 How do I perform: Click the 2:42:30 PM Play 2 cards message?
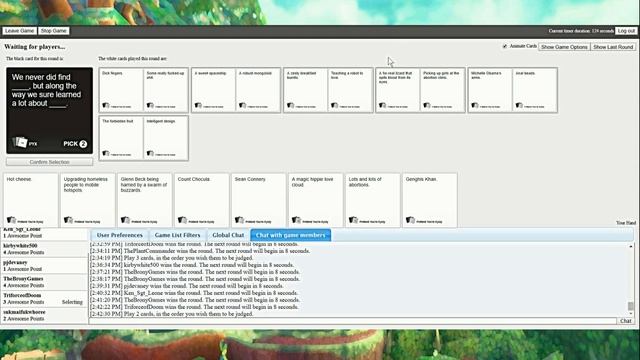171,314
